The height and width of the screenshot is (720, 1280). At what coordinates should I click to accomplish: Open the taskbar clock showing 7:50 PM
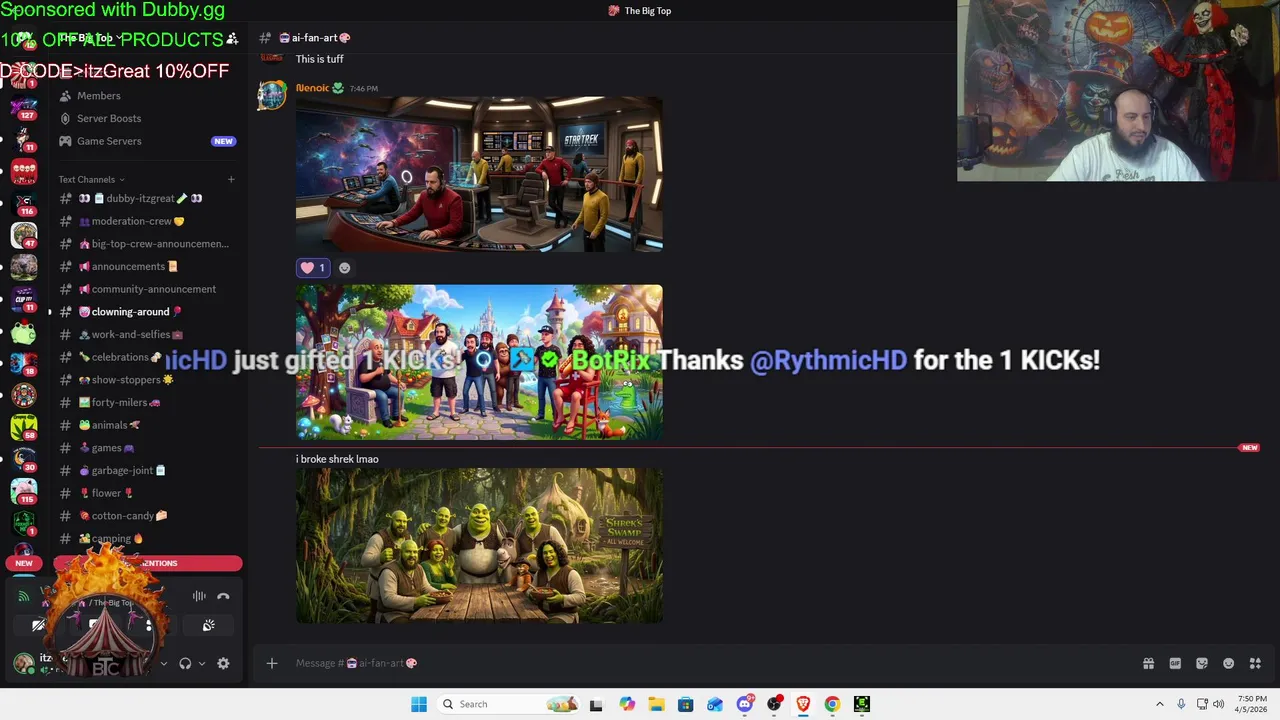tap(1252, 704)
